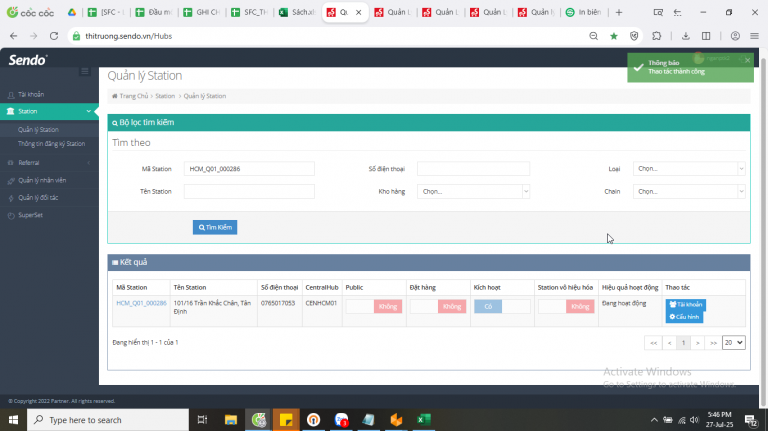Open Task View on taskbar
The height and width of the screenshot is (431, 768).
(202, 420)
